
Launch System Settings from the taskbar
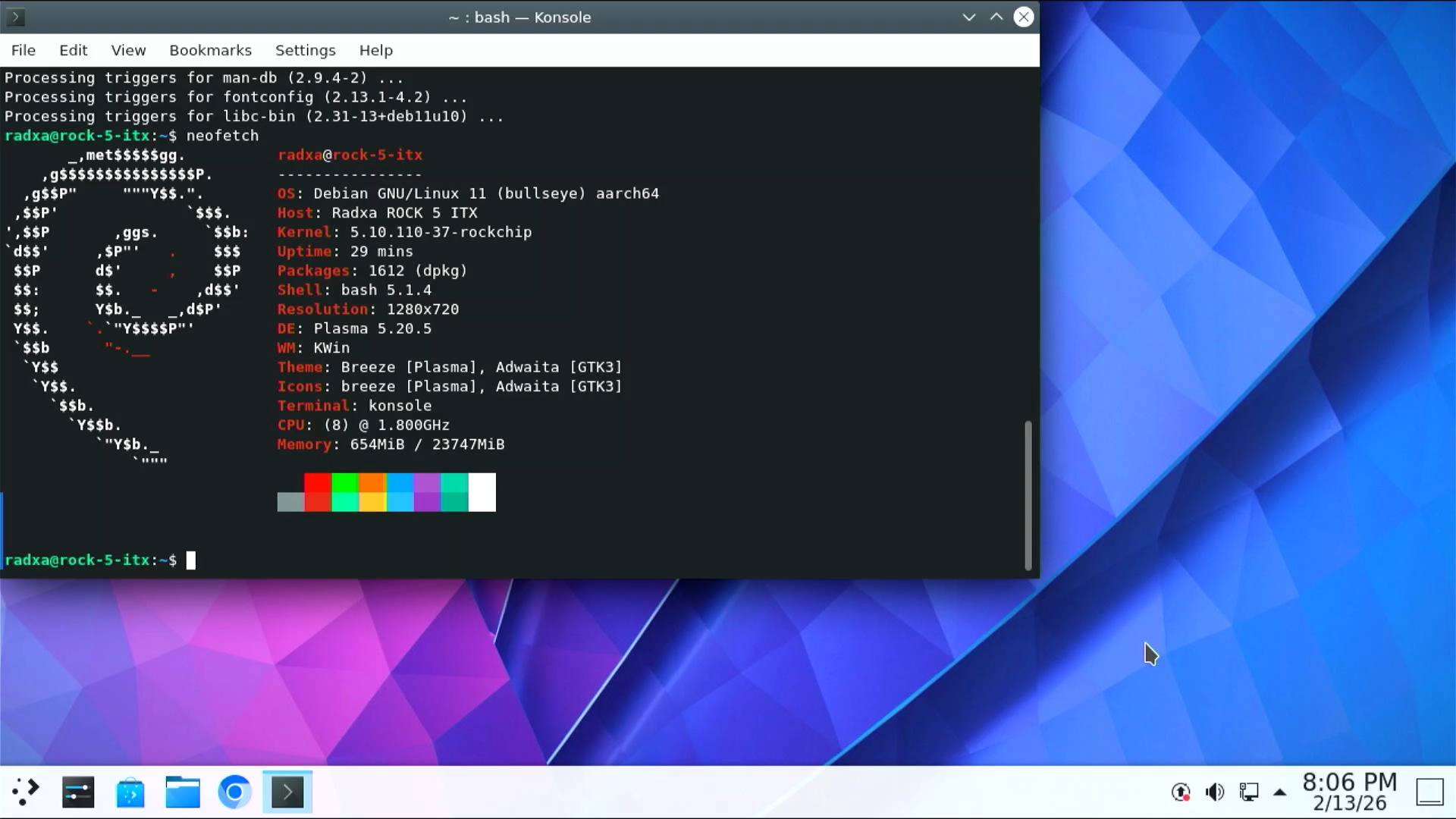click(78, 792)
